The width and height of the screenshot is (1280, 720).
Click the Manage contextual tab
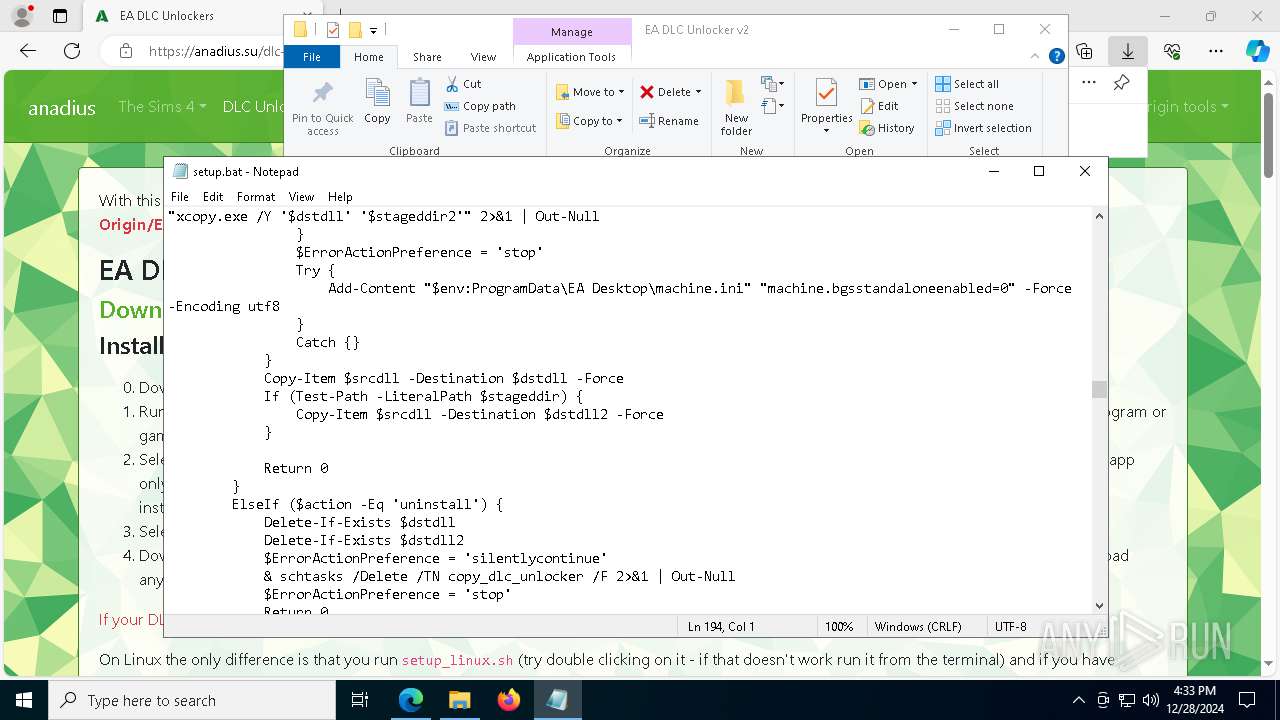[x=571, y=32]
